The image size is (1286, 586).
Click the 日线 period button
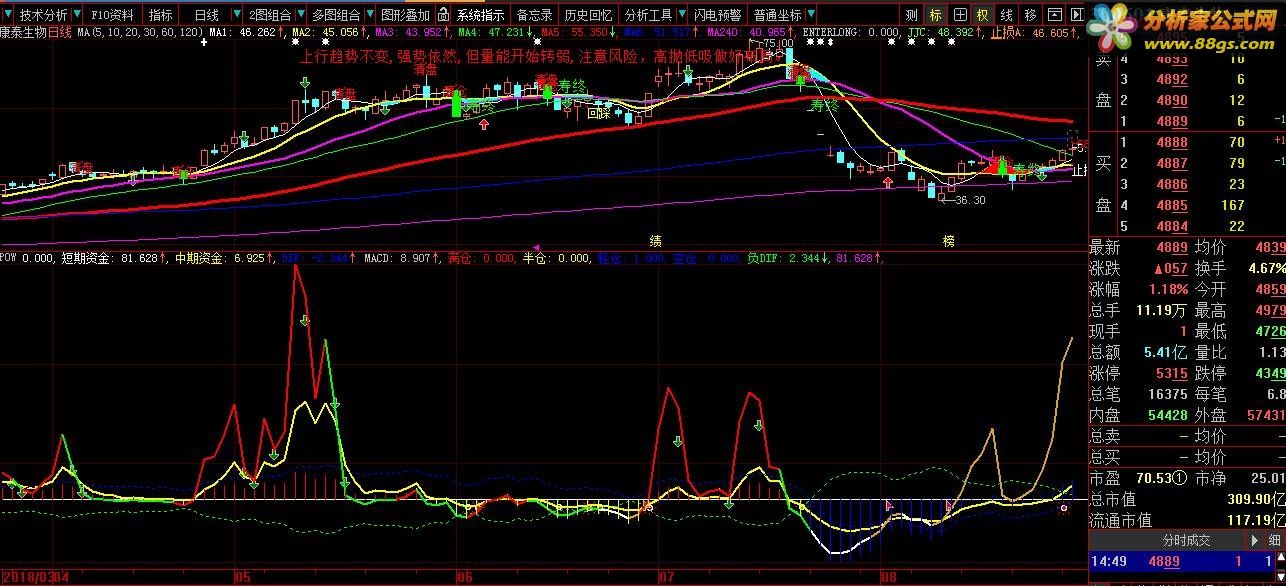click(x=206, y=15)
